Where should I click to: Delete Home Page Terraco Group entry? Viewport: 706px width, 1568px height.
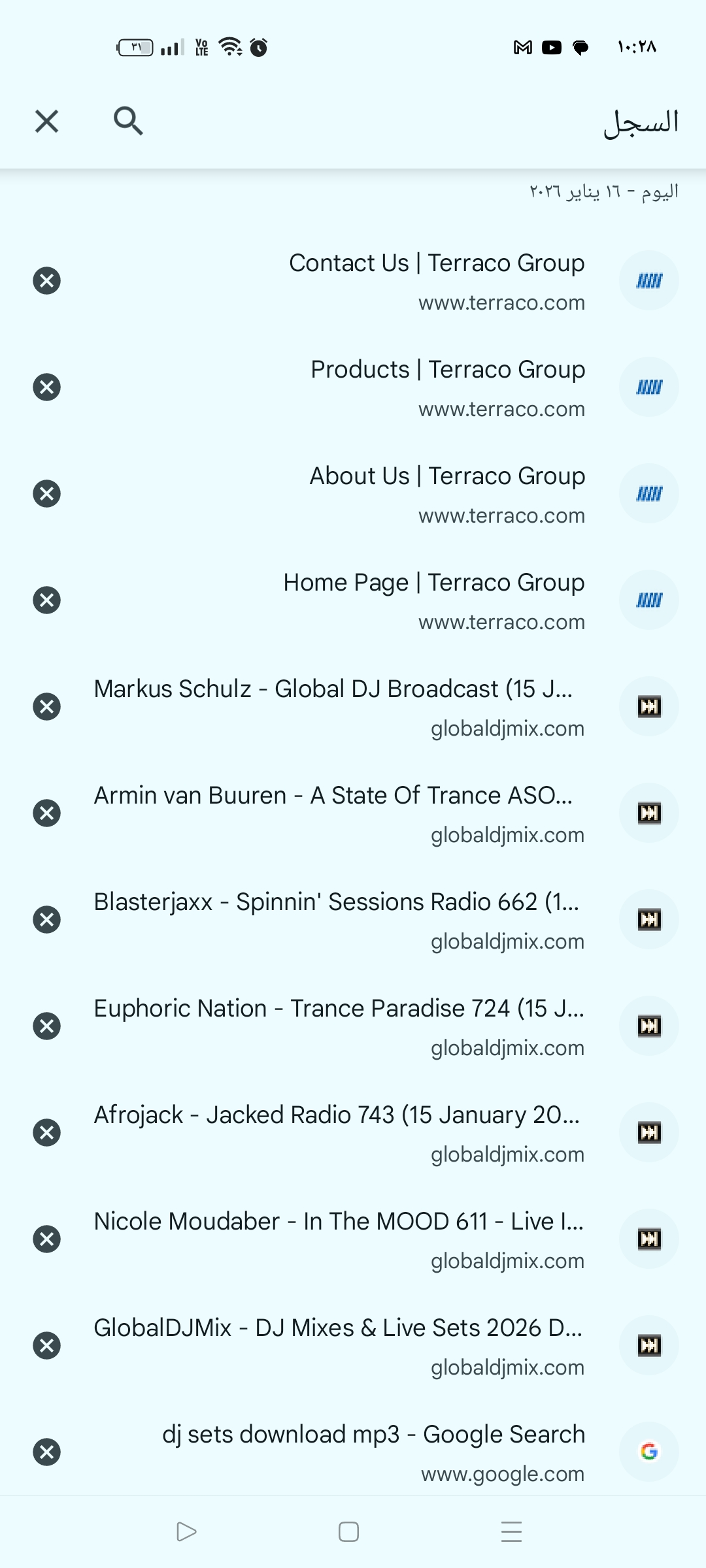coord(46,600)
